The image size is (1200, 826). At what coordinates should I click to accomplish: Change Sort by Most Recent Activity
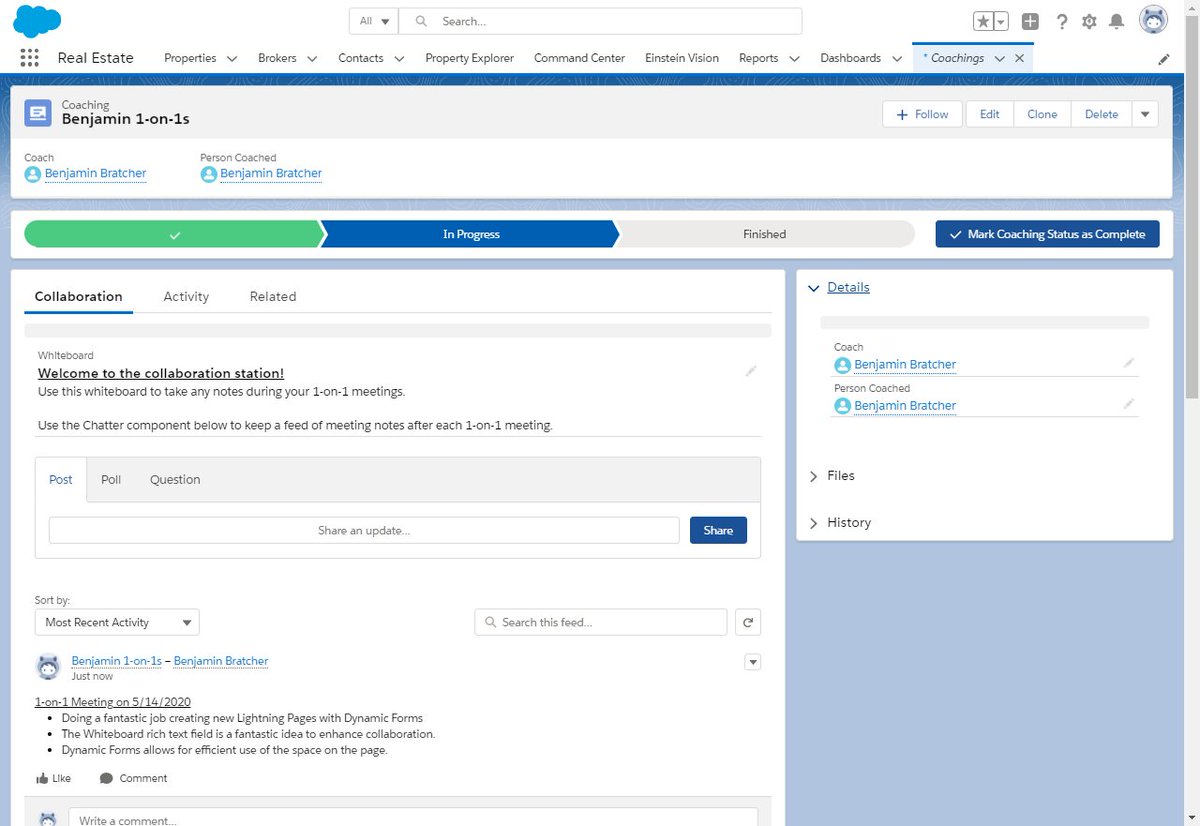(x=117, y=622)
